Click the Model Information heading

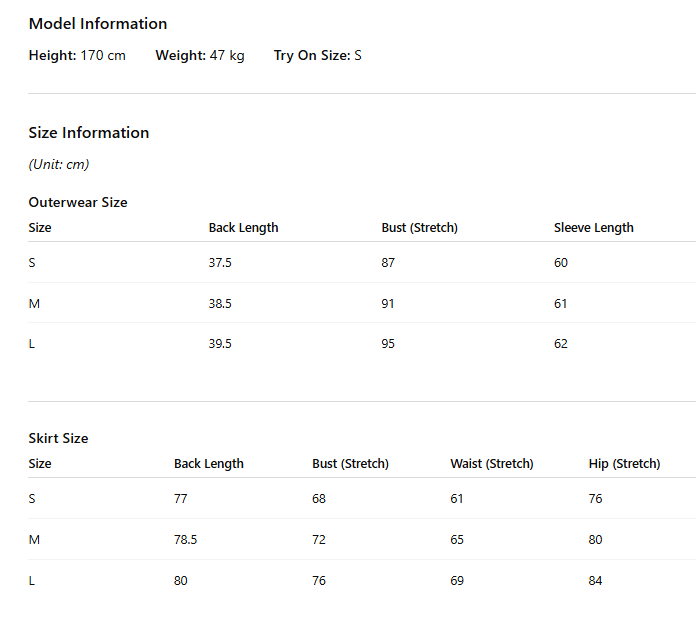pos(98,24)
